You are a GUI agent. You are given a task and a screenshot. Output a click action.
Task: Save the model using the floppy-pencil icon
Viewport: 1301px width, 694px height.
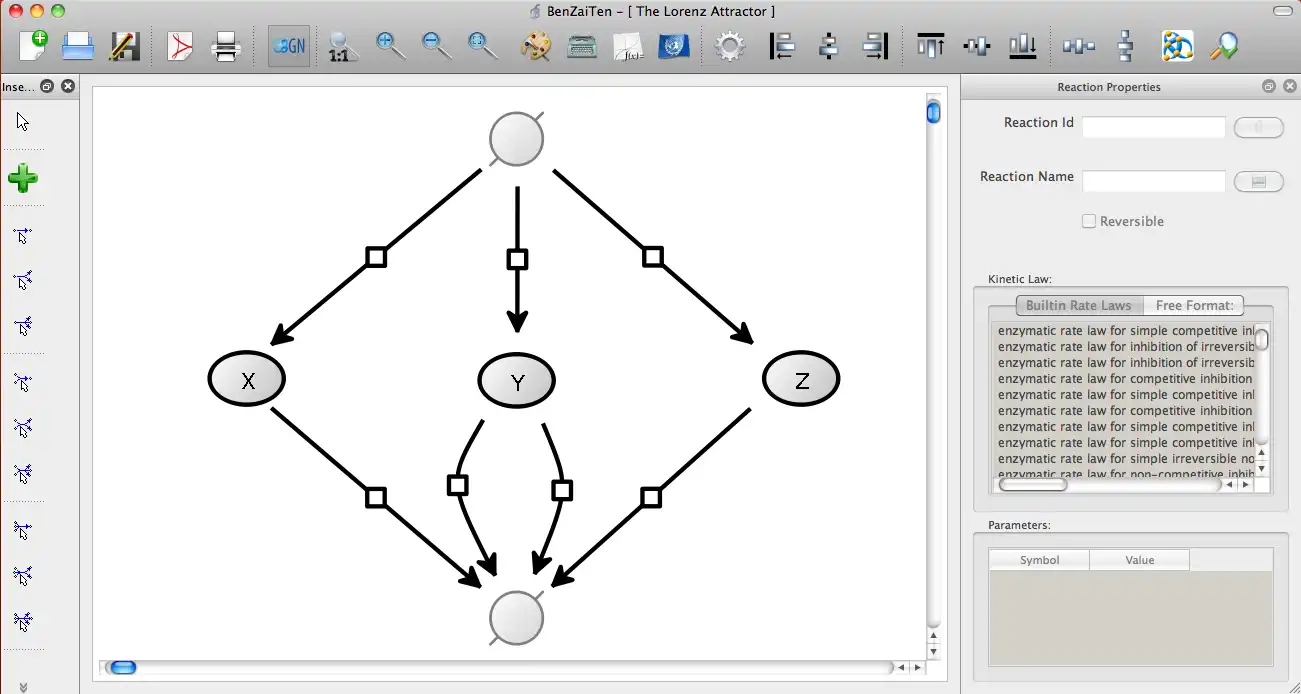125,46
